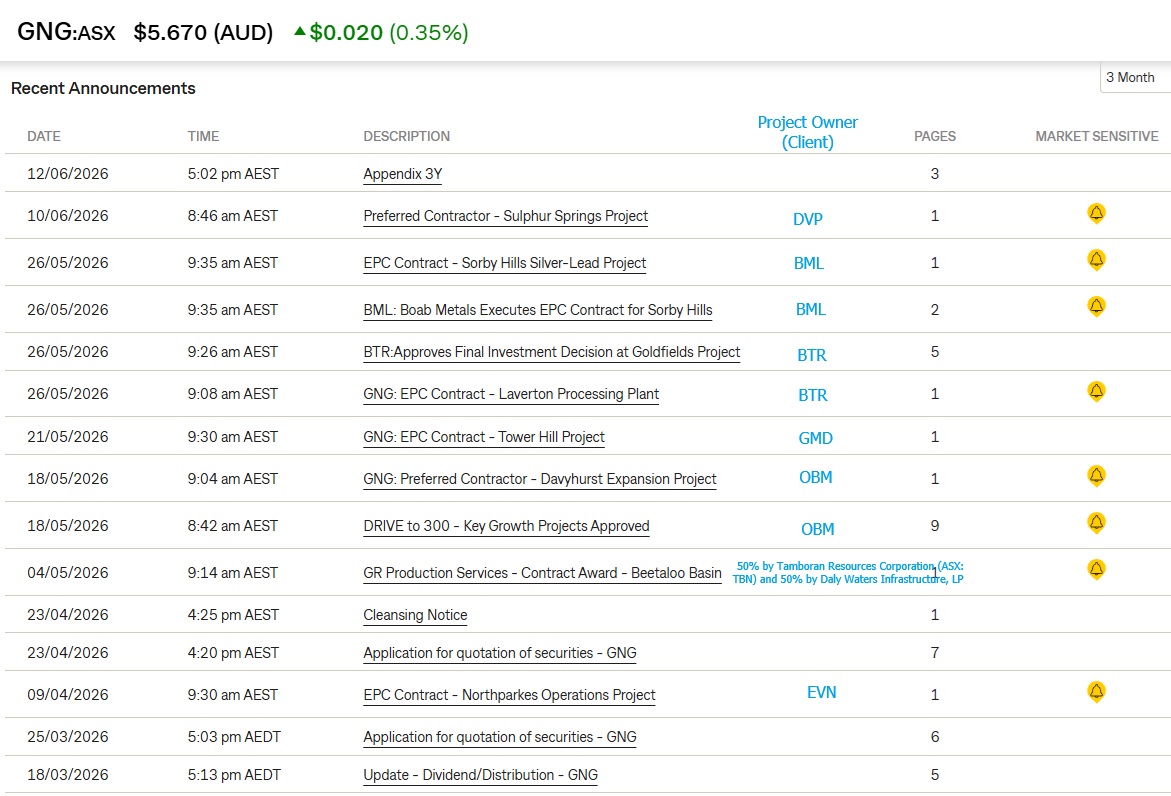1171x796 pixels.
Task: Open the Cleansing Notice announcement
Action: [415, 615]
